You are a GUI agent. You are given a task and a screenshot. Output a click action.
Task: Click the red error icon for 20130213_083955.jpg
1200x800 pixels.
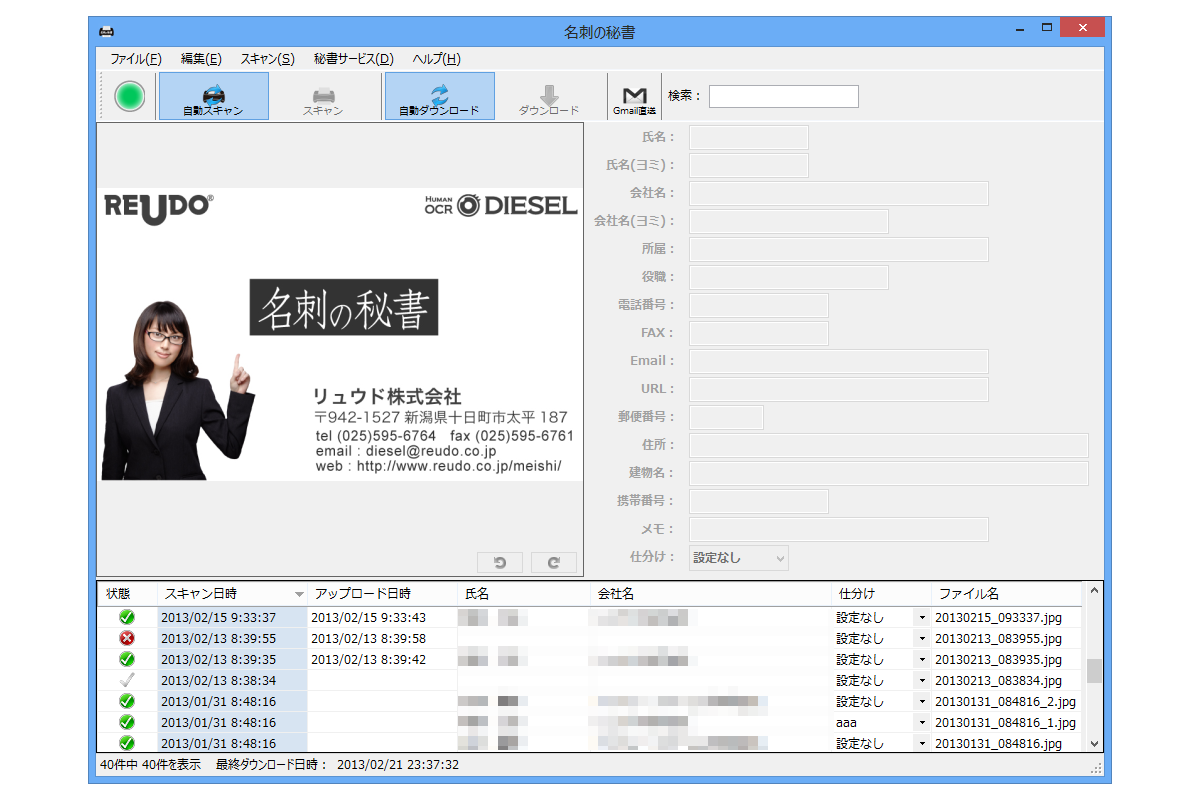pos(127,638)
